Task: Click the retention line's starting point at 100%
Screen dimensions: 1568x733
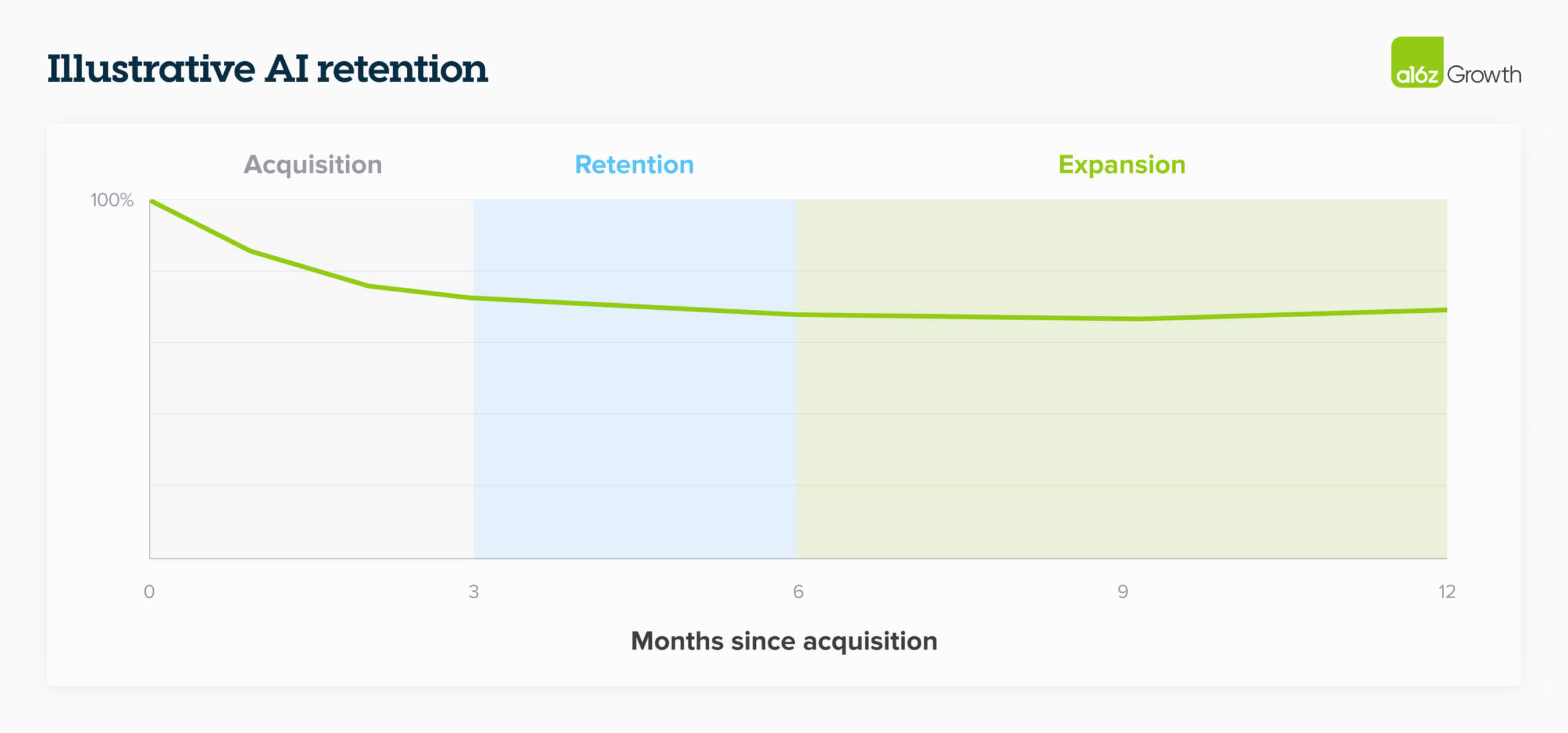Action: point(152,201)
